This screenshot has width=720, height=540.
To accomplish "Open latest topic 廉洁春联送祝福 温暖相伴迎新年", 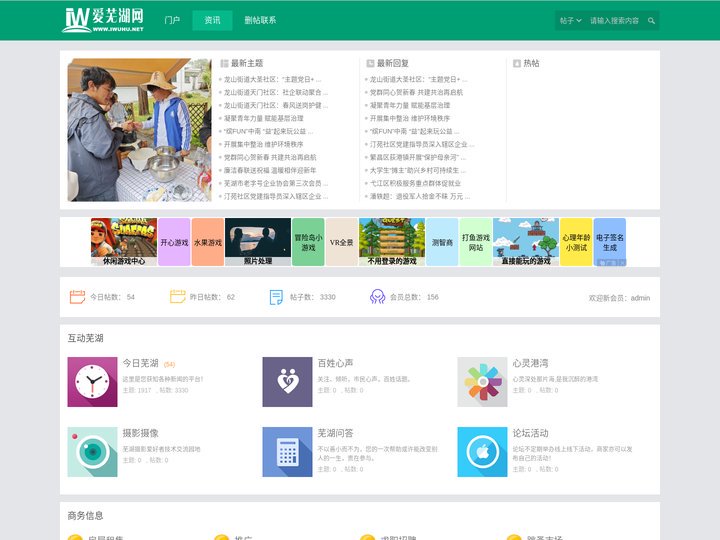I will tap(270, 170).
